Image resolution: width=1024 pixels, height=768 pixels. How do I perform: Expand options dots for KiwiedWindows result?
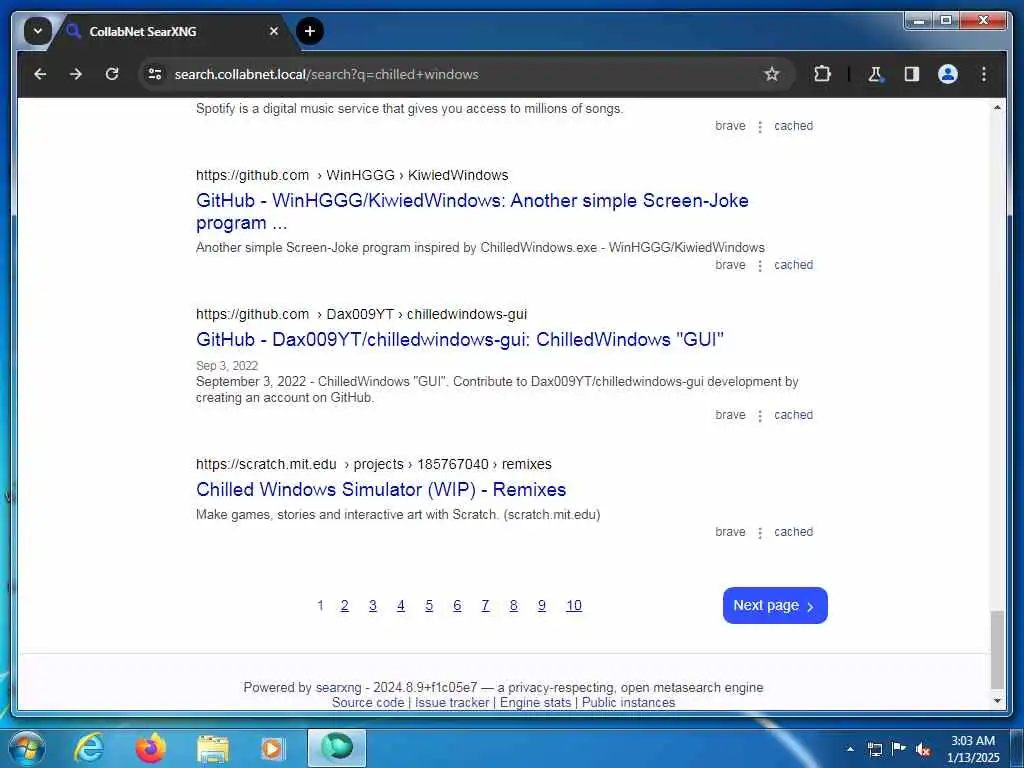click(x=760, y=266)
